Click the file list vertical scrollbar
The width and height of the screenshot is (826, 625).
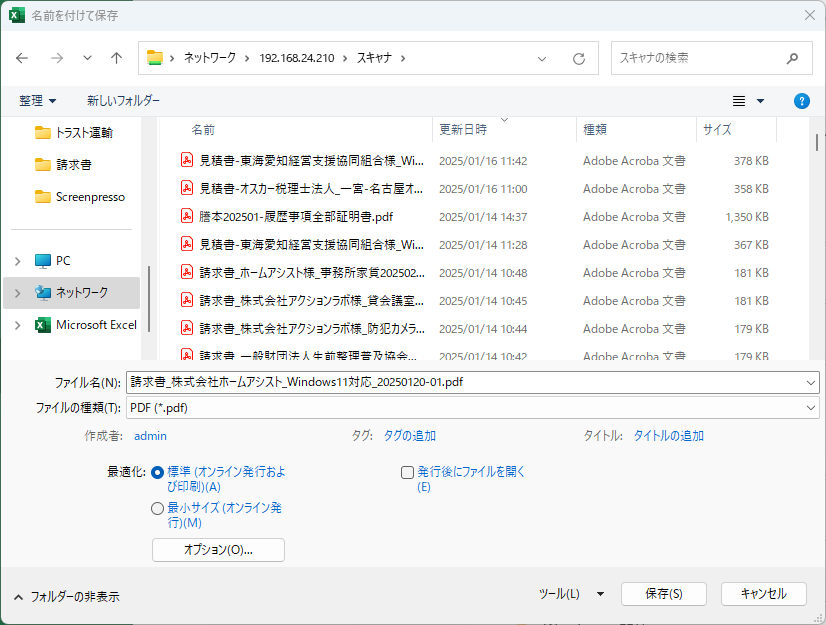pyautogui.click(x=817, y=240)
